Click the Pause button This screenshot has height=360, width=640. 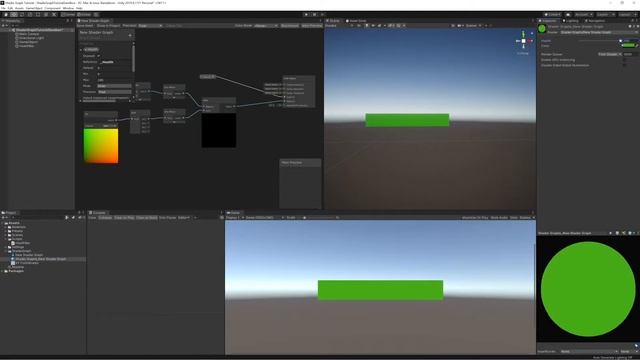[314, 14]
